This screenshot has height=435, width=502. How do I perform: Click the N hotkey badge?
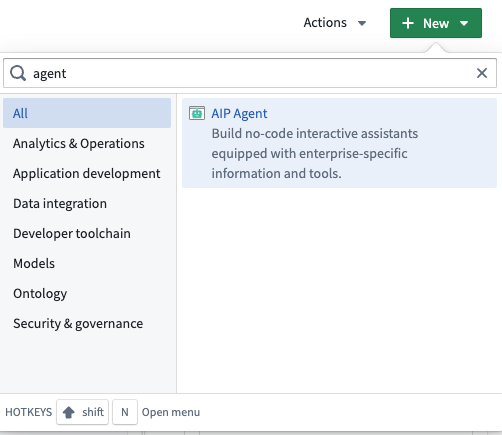pos(125,412)
